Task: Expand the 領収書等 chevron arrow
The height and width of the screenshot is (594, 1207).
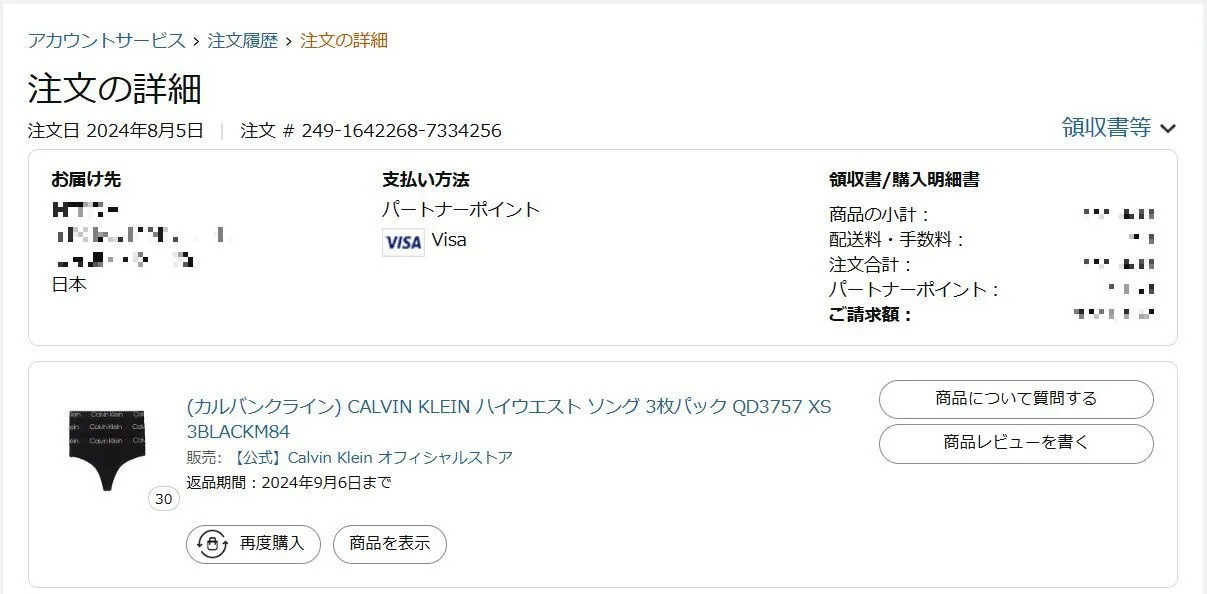Action: 1169,128
